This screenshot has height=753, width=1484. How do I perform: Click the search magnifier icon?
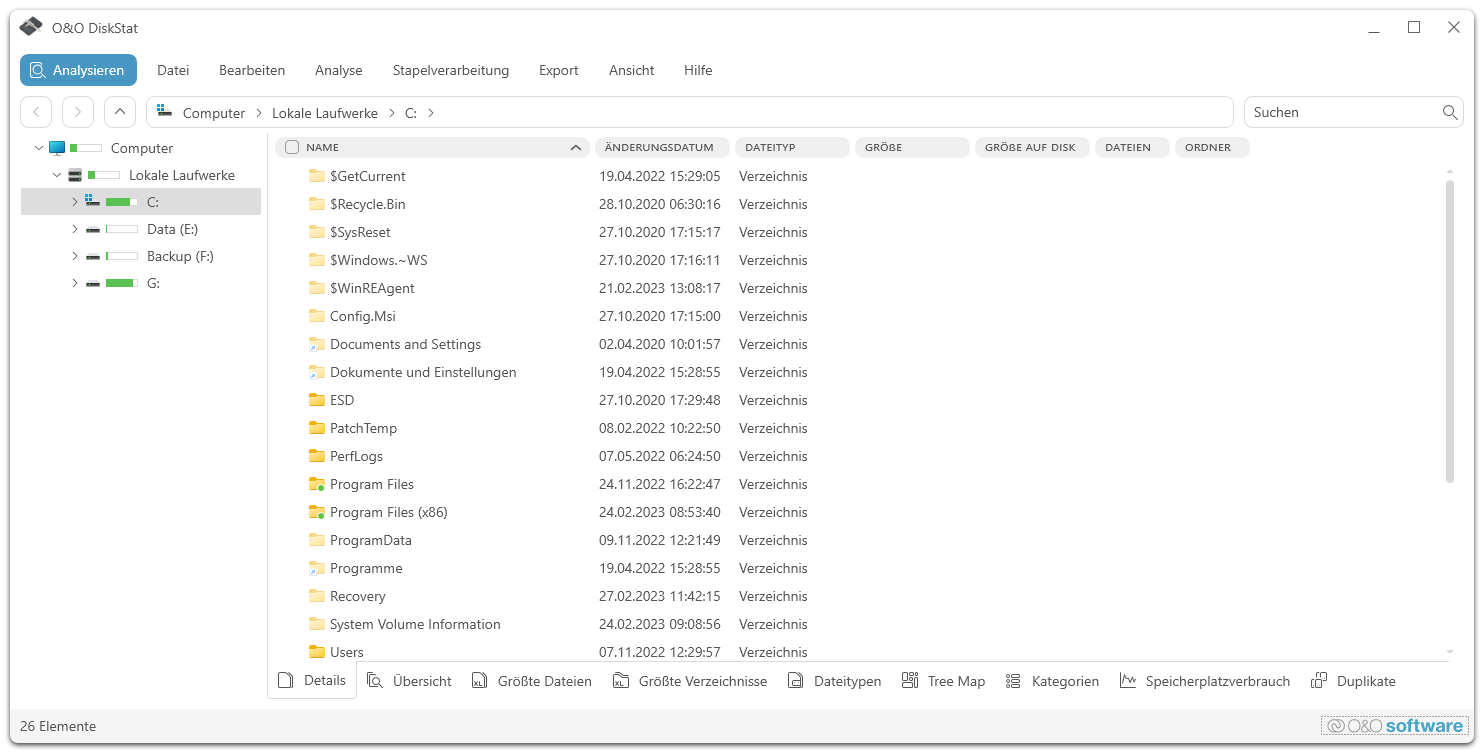[x=1450, y=112]
